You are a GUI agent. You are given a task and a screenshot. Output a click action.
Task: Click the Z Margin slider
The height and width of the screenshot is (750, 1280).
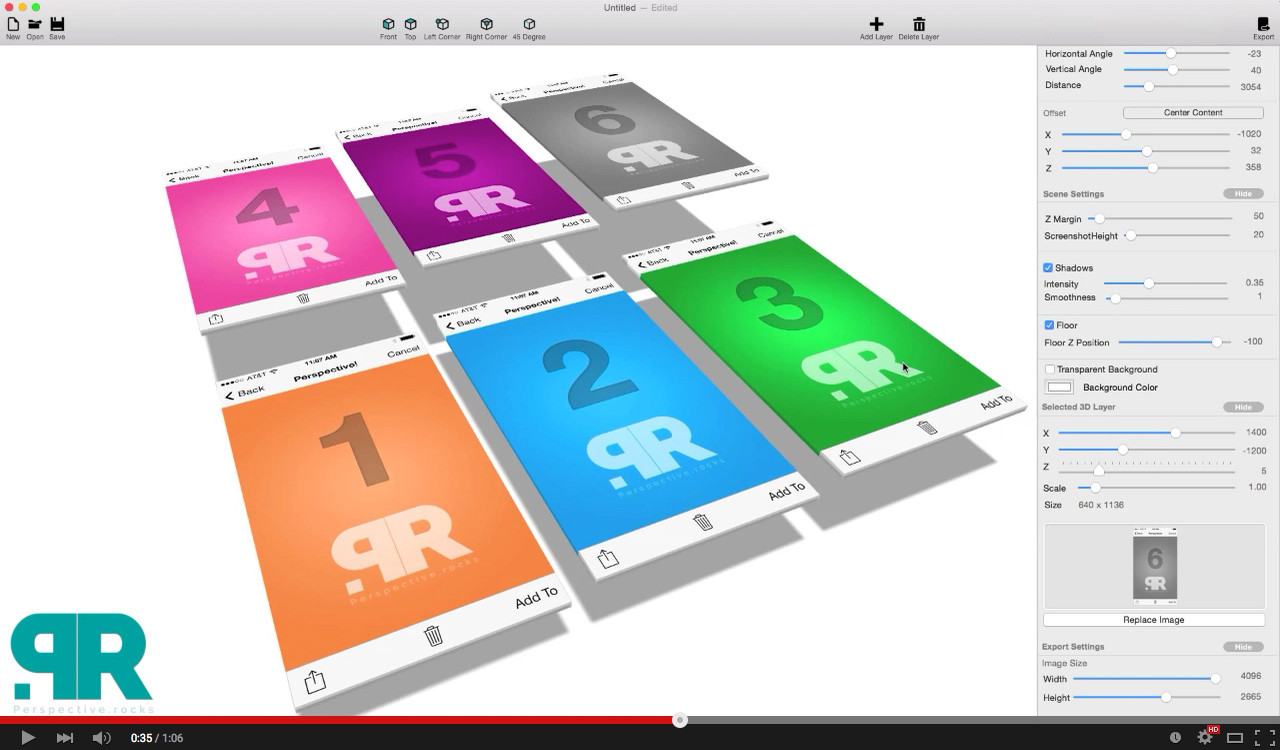pos(1161,218)
